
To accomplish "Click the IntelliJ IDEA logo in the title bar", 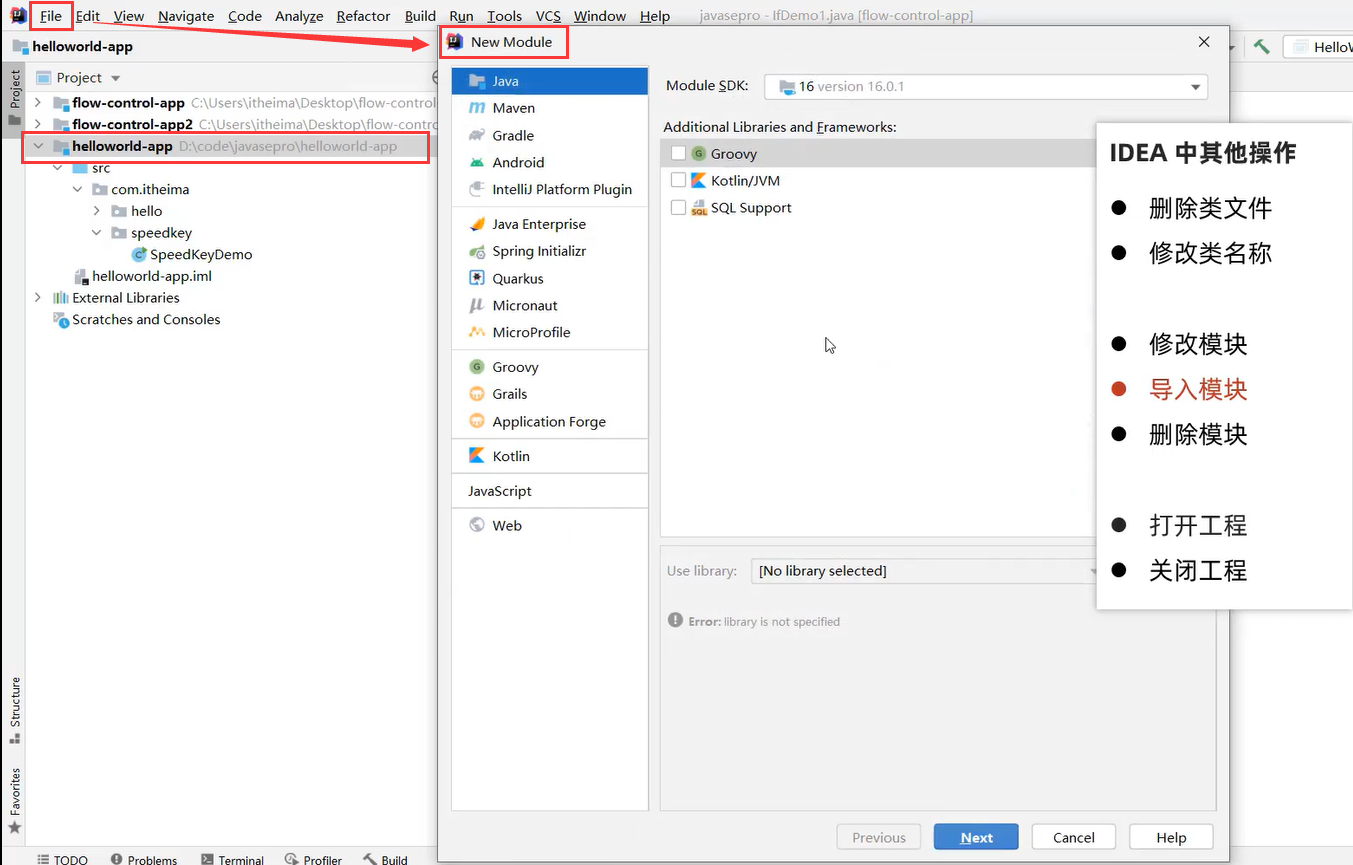I will pyautogui.click(x=18, y=15).
